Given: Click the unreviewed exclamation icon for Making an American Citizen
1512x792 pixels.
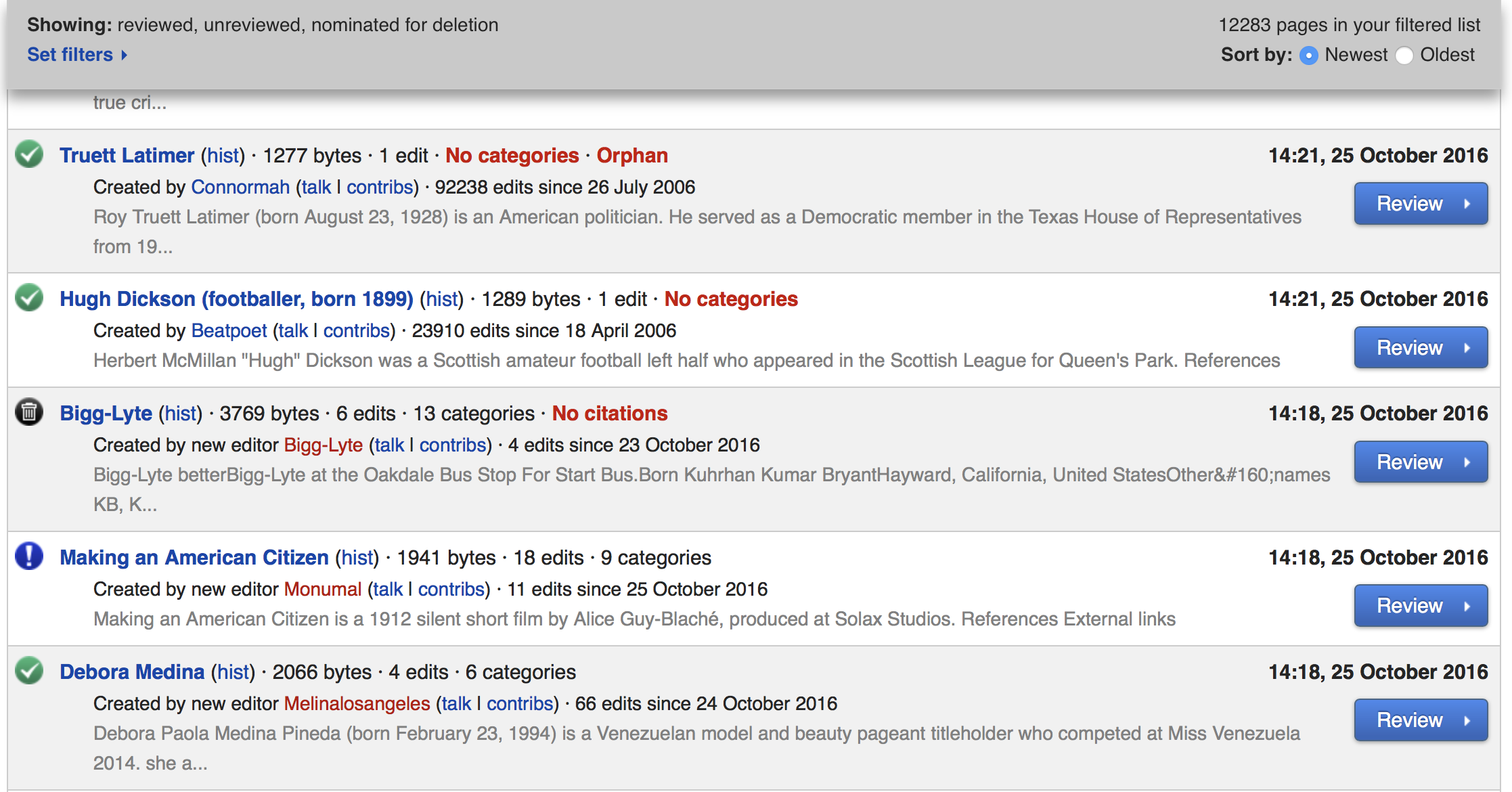Looking at the screenshot, I should [x=29, y=556].
